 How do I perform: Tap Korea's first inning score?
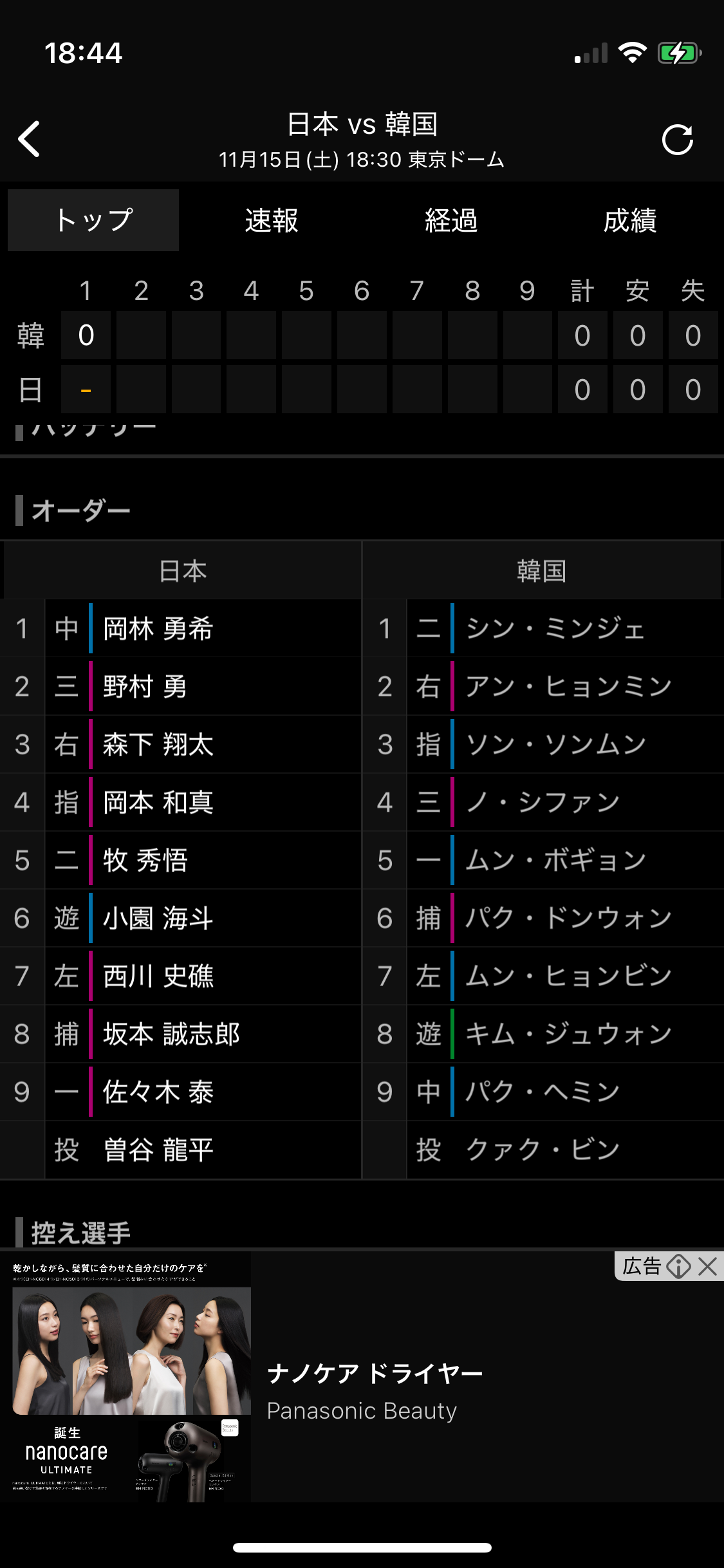[86, 335]
